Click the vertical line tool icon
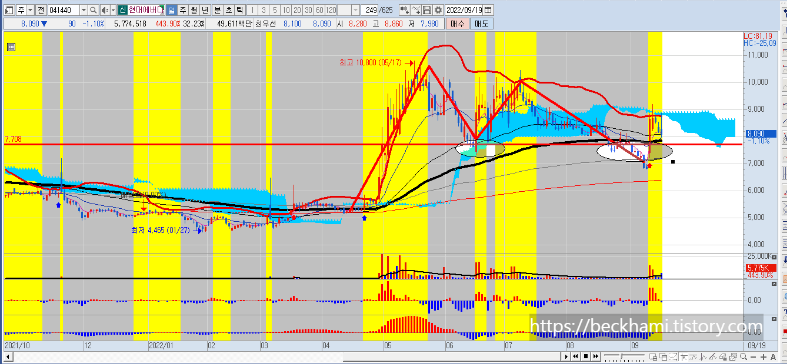The width and height of the screenshot is (787, 364). click(703, 357)
